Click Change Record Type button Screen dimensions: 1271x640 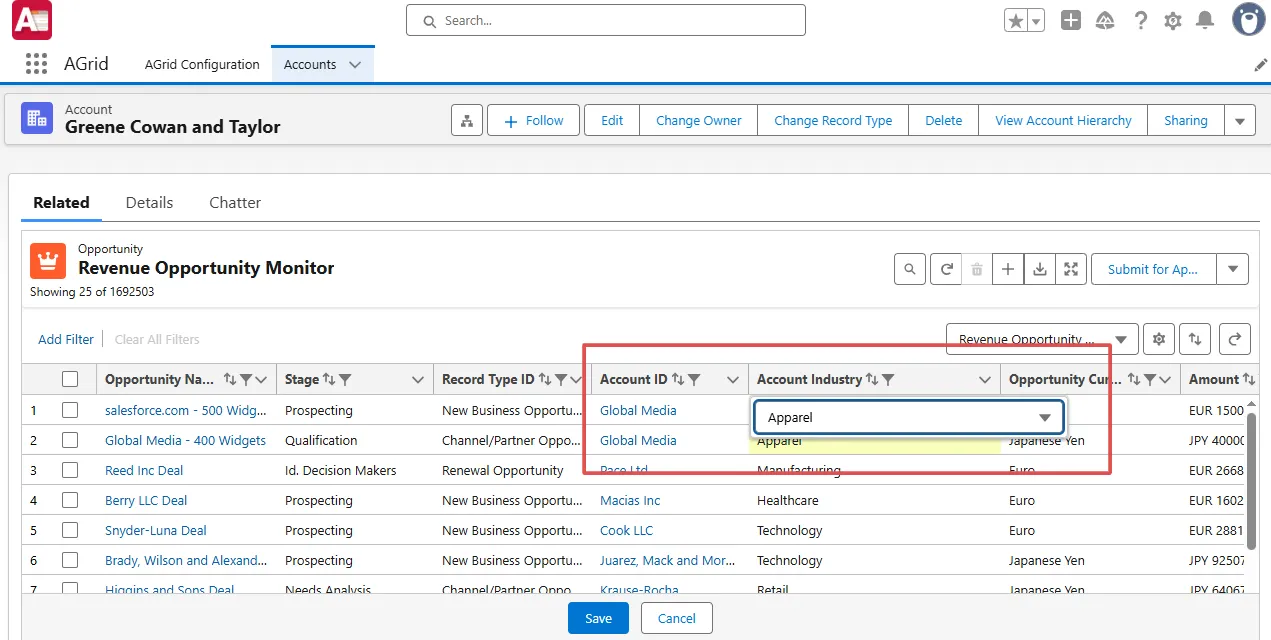[833, 121]
